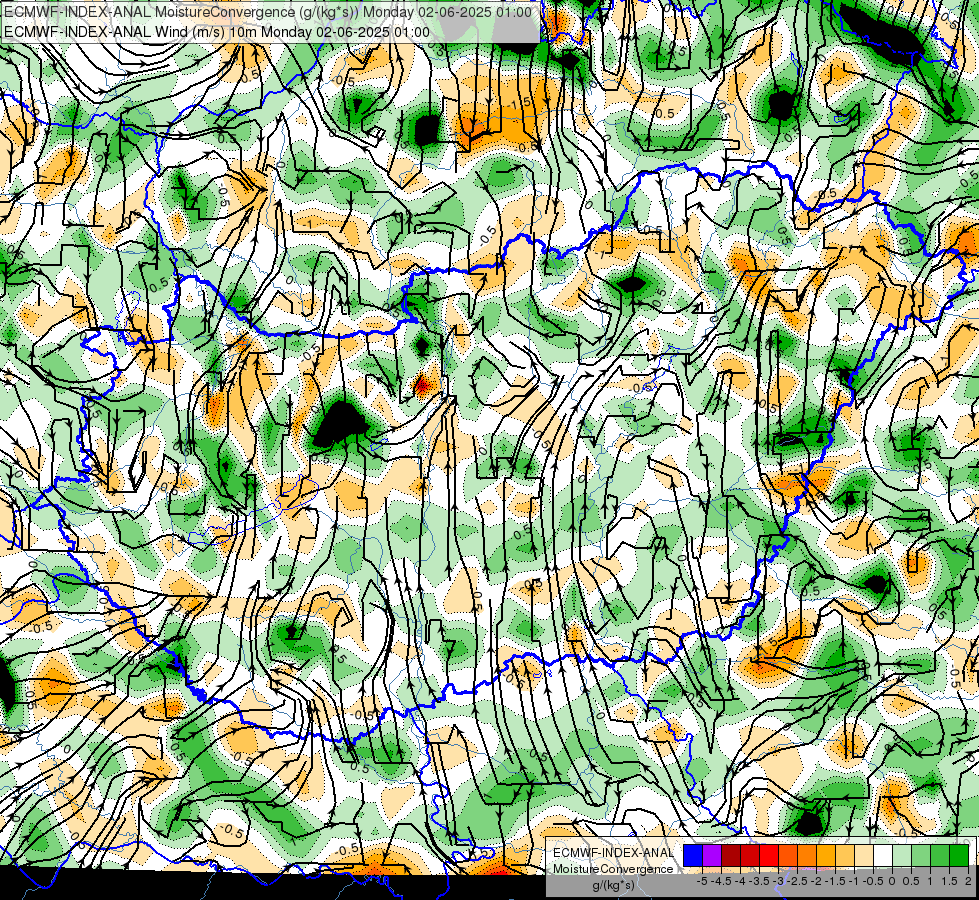
Task: Pick the bright red swatch -3.5 to -3
Action: tap(769, 855)
